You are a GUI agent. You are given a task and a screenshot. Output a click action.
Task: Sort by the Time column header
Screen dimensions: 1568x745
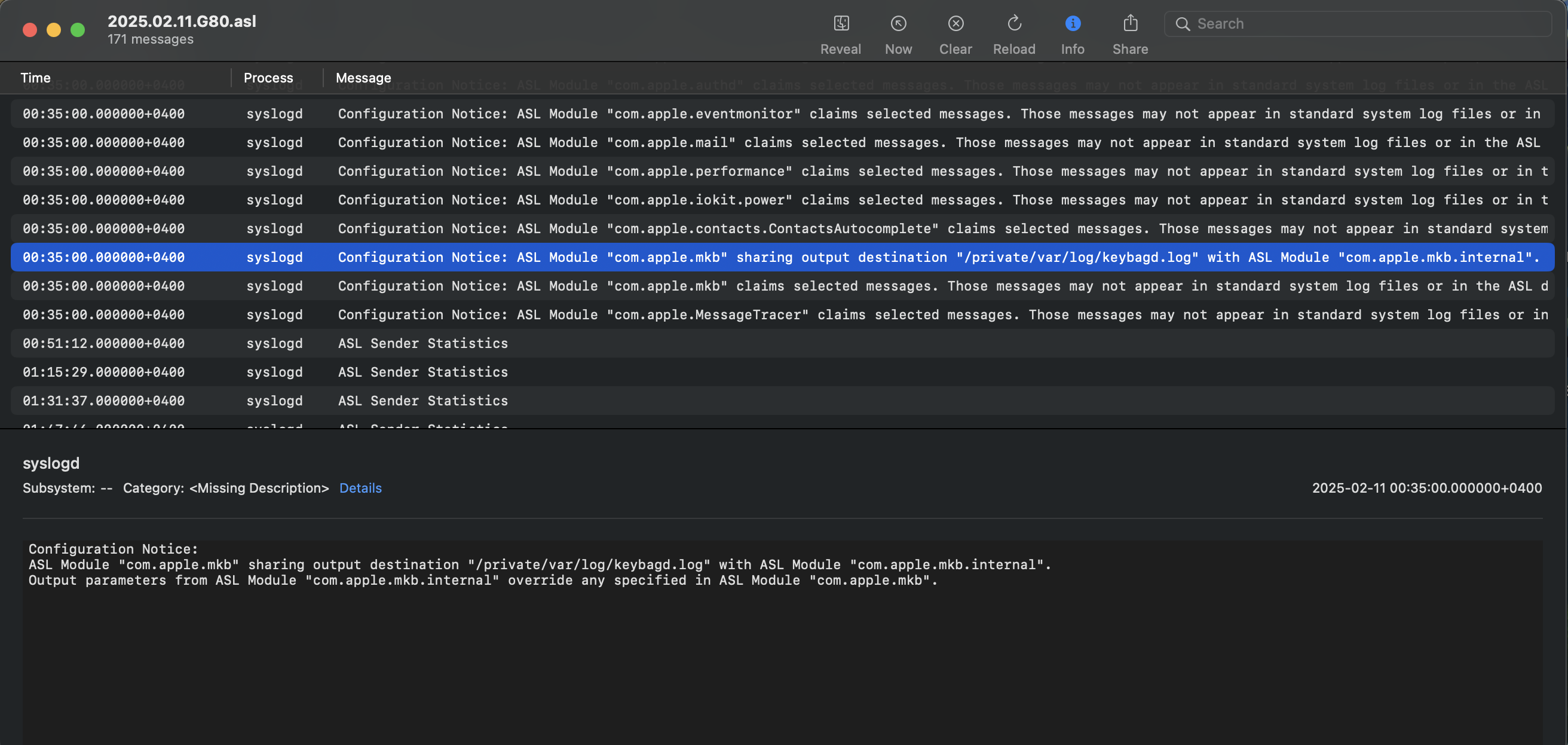coord(35,78)
